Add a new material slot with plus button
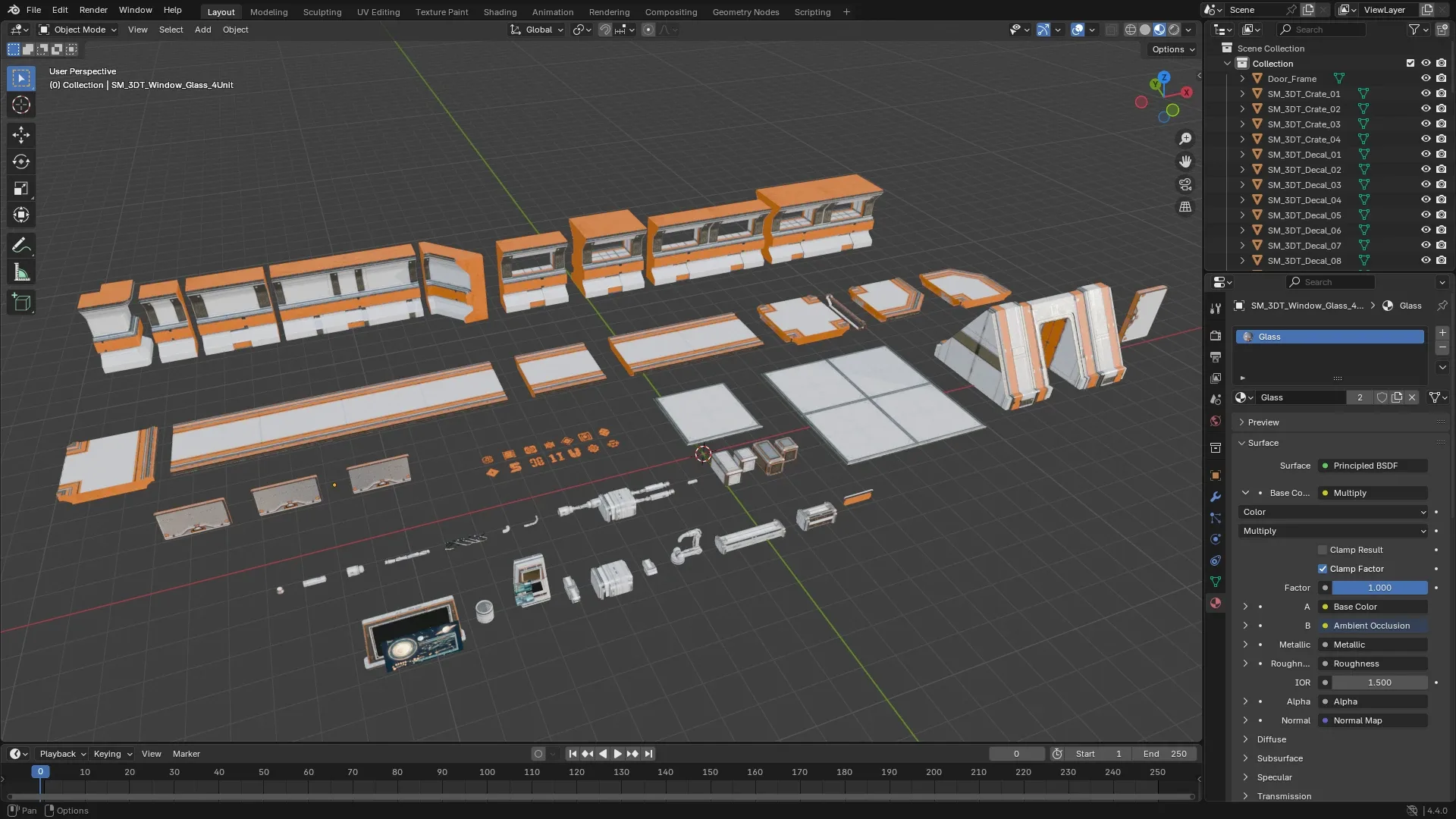 pos(1442,332)
